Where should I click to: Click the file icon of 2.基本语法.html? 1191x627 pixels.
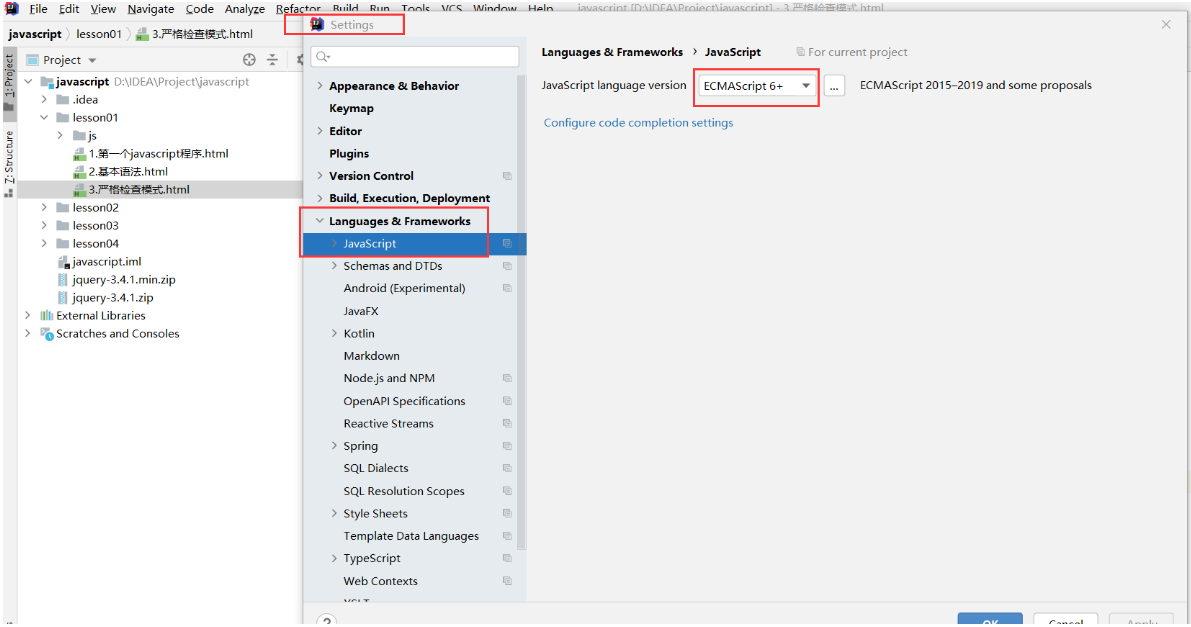(79, 172)
